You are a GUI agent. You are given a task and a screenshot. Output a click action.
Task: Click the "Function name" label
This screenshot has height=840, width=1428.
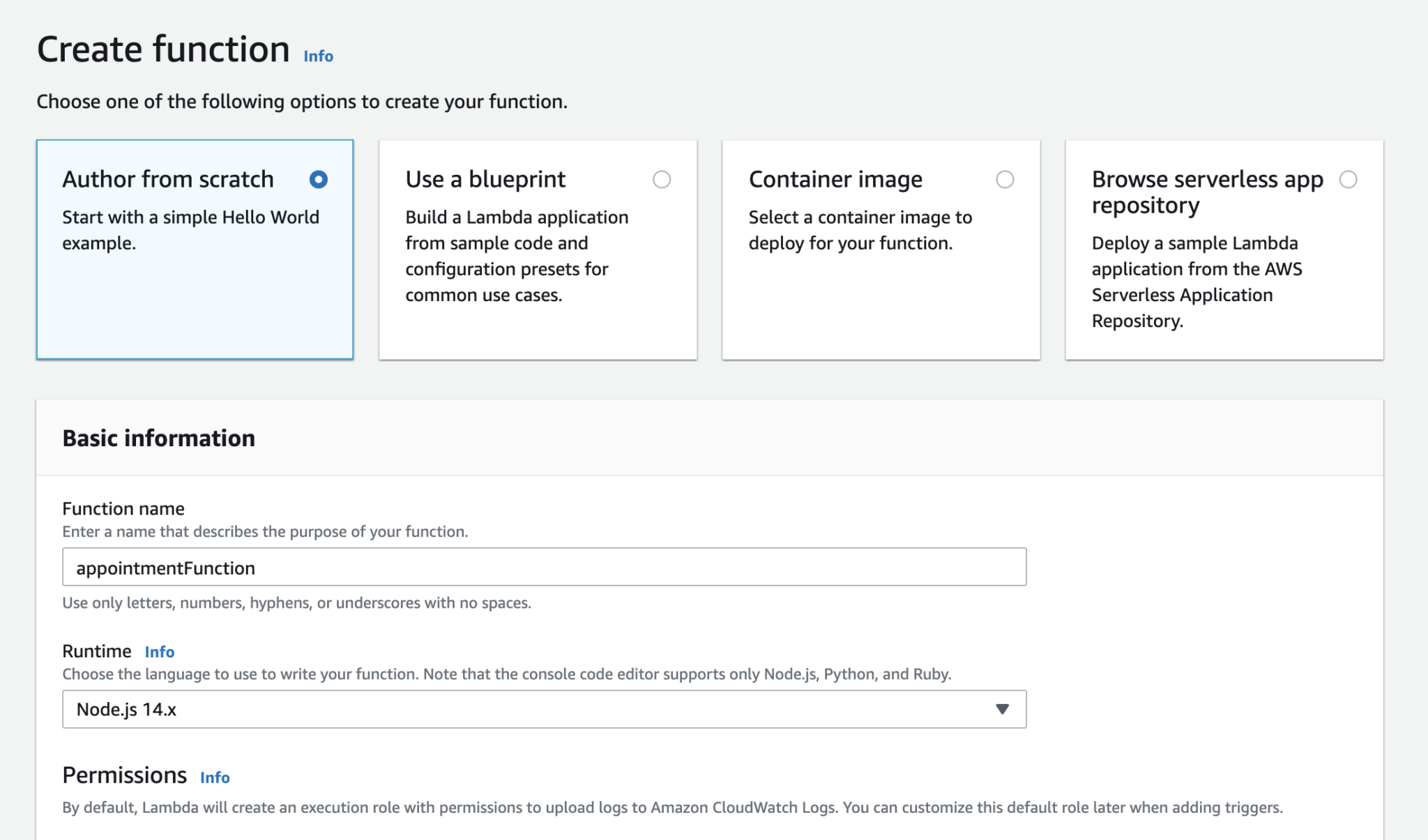[123, 508]
